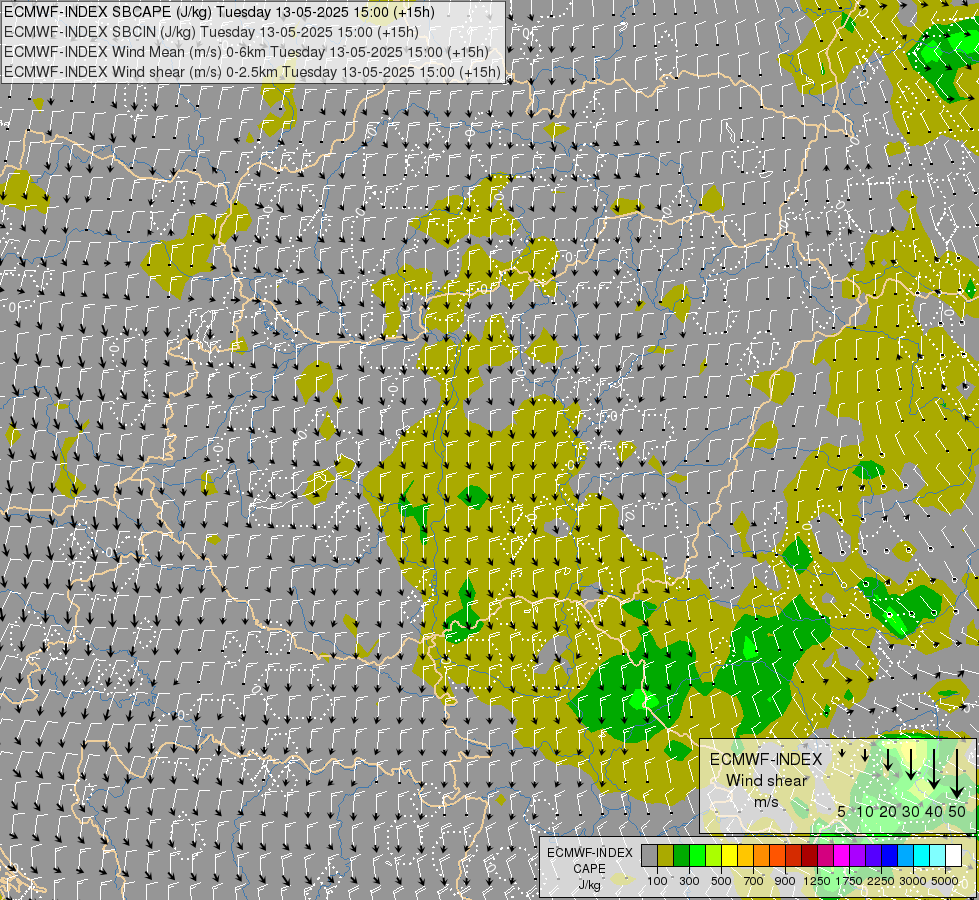Screen dimensions: 979x900
Task: Select the sky blue CAPE legend swatch
Action: point(906,855)
